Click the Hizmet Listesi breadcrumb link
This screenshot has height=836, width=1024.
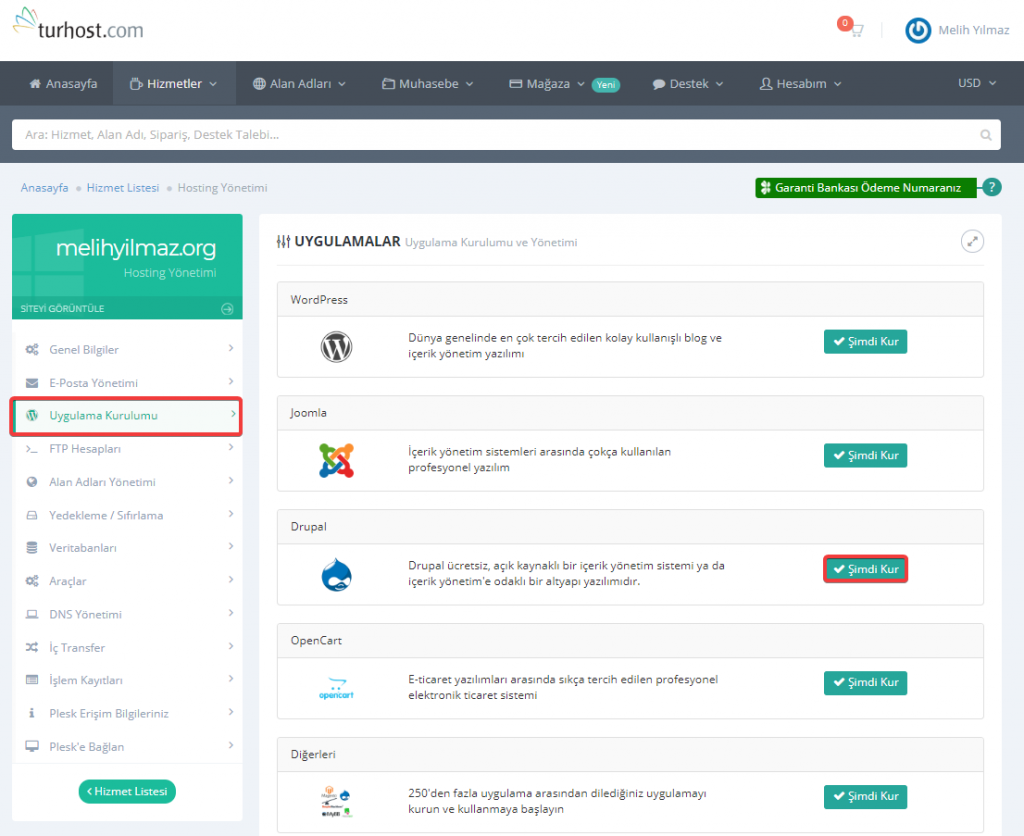tap(122, 188)
